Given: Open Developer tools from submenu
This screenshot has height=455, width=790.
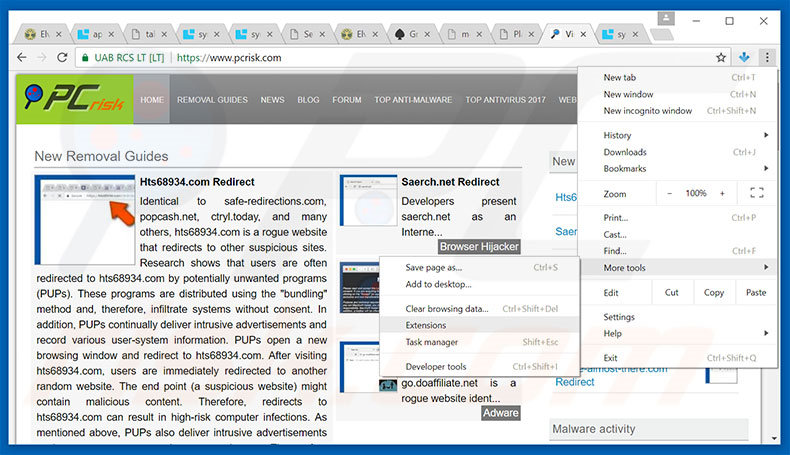Looking at the screenshot, I should tap(435, 367).
